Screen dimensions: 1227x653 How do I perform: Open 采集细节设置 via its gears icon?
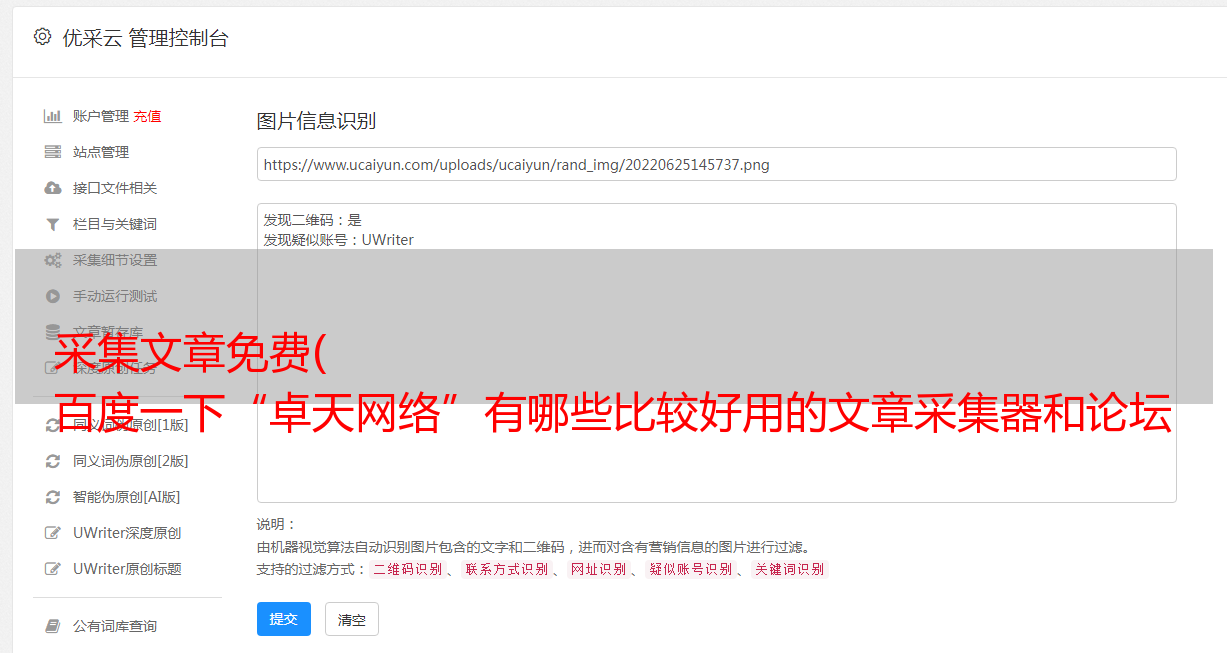click(53, 260)
